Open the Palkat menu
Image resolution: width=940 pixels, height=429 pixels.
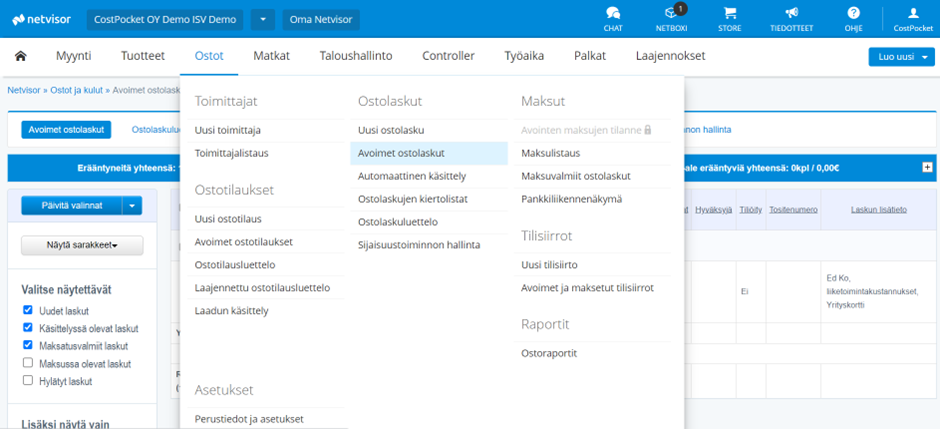(x=590, y=56)
